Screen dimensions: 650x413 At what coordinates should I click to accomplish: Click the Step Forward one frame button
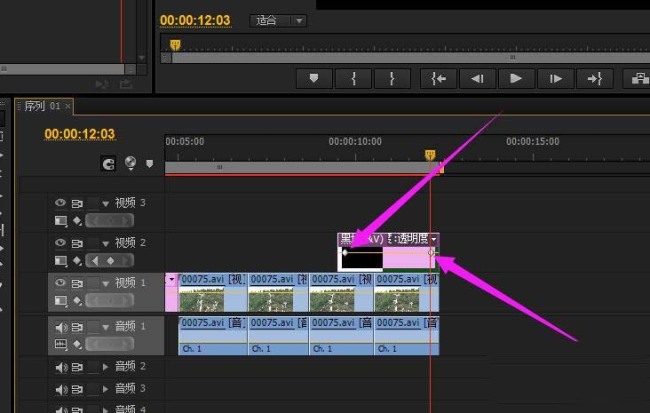(555, 78)
